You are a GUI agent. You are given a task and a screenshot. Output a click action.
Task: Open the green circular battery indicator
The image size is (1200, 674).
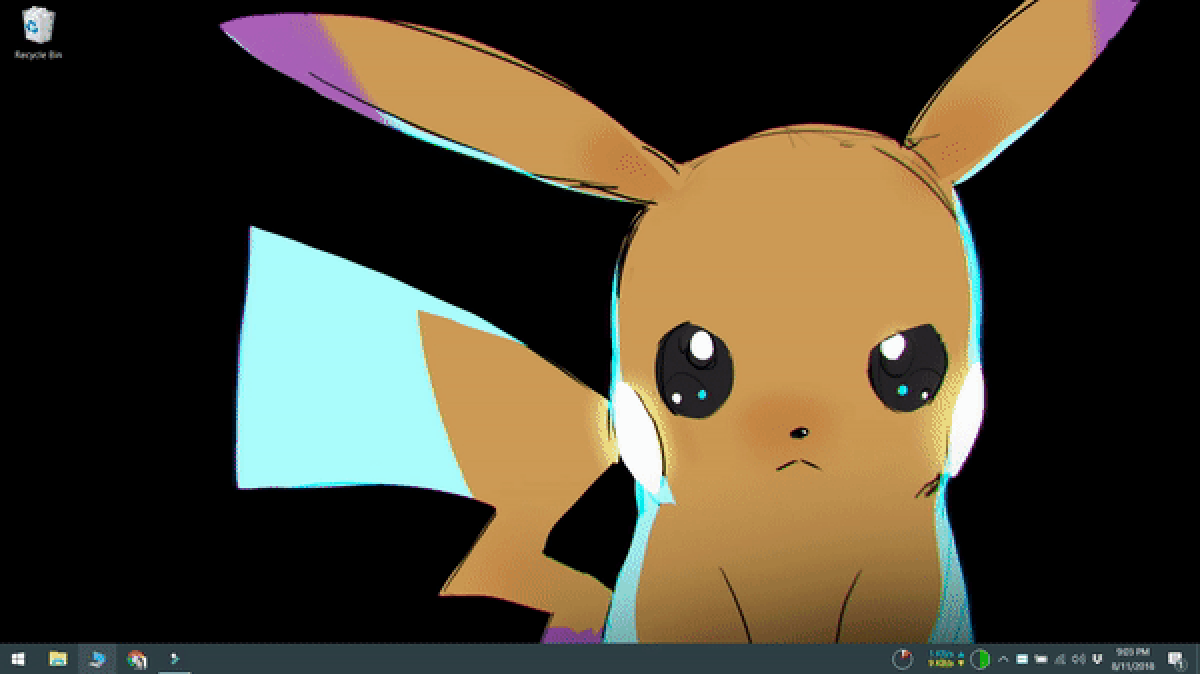(x=980, y=660)
